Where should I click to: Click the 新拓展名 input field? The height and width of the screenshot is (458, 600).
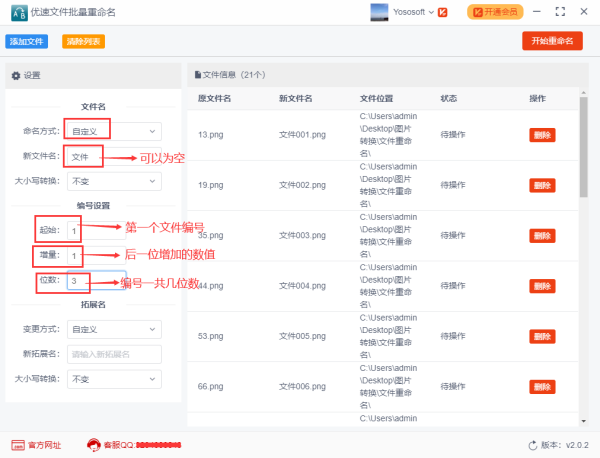point(113,354)
